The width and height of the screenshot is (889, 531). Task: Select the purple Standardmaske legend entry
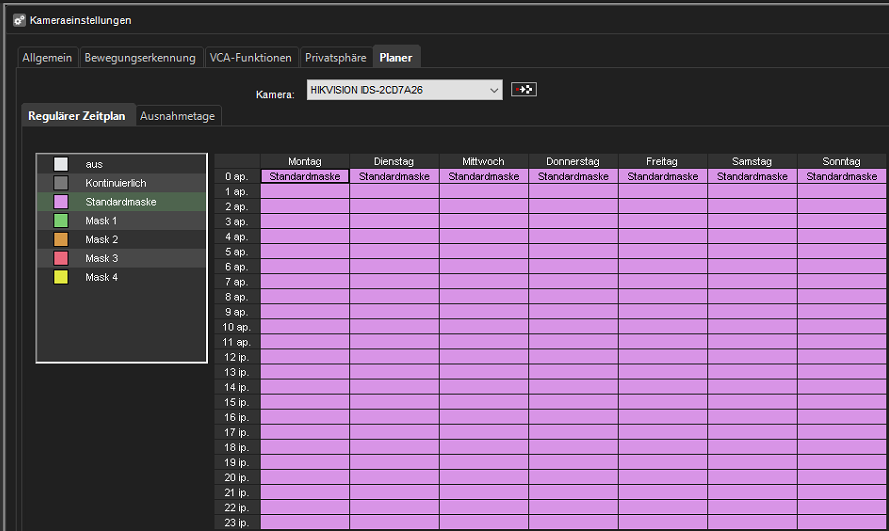point(120,202)
